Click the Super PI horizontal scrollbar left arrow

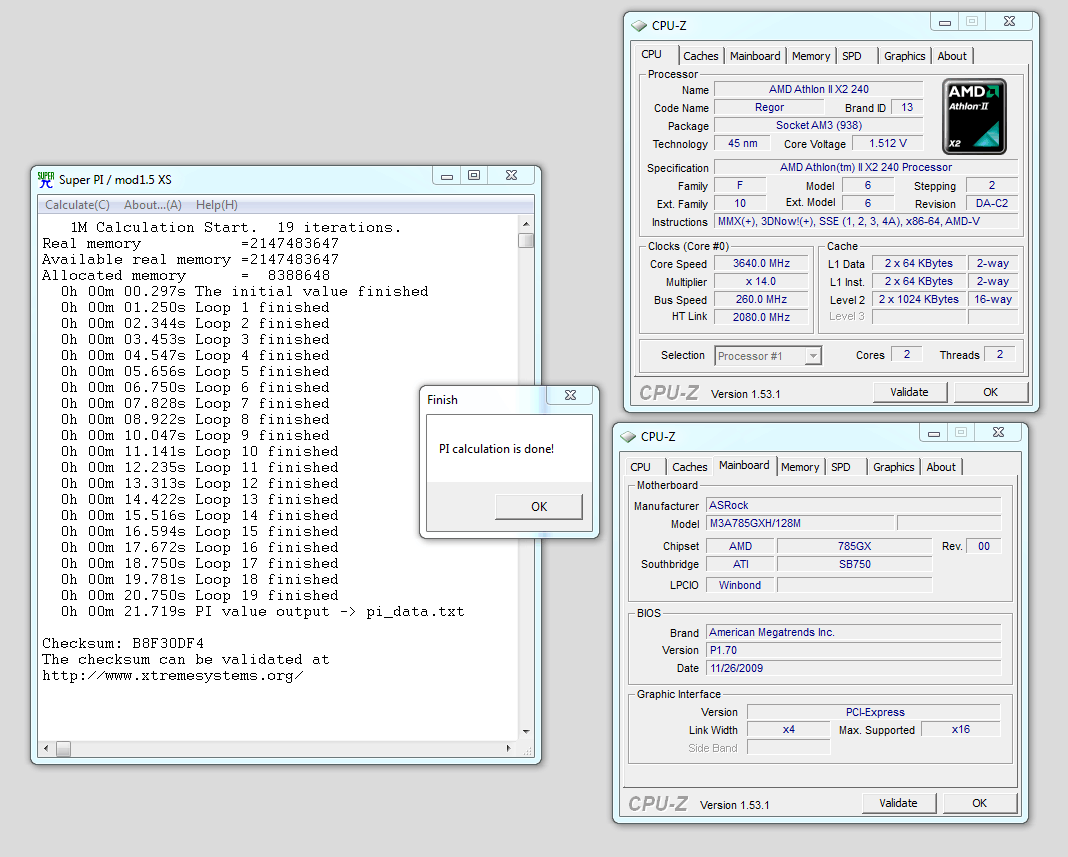point(46,749)
